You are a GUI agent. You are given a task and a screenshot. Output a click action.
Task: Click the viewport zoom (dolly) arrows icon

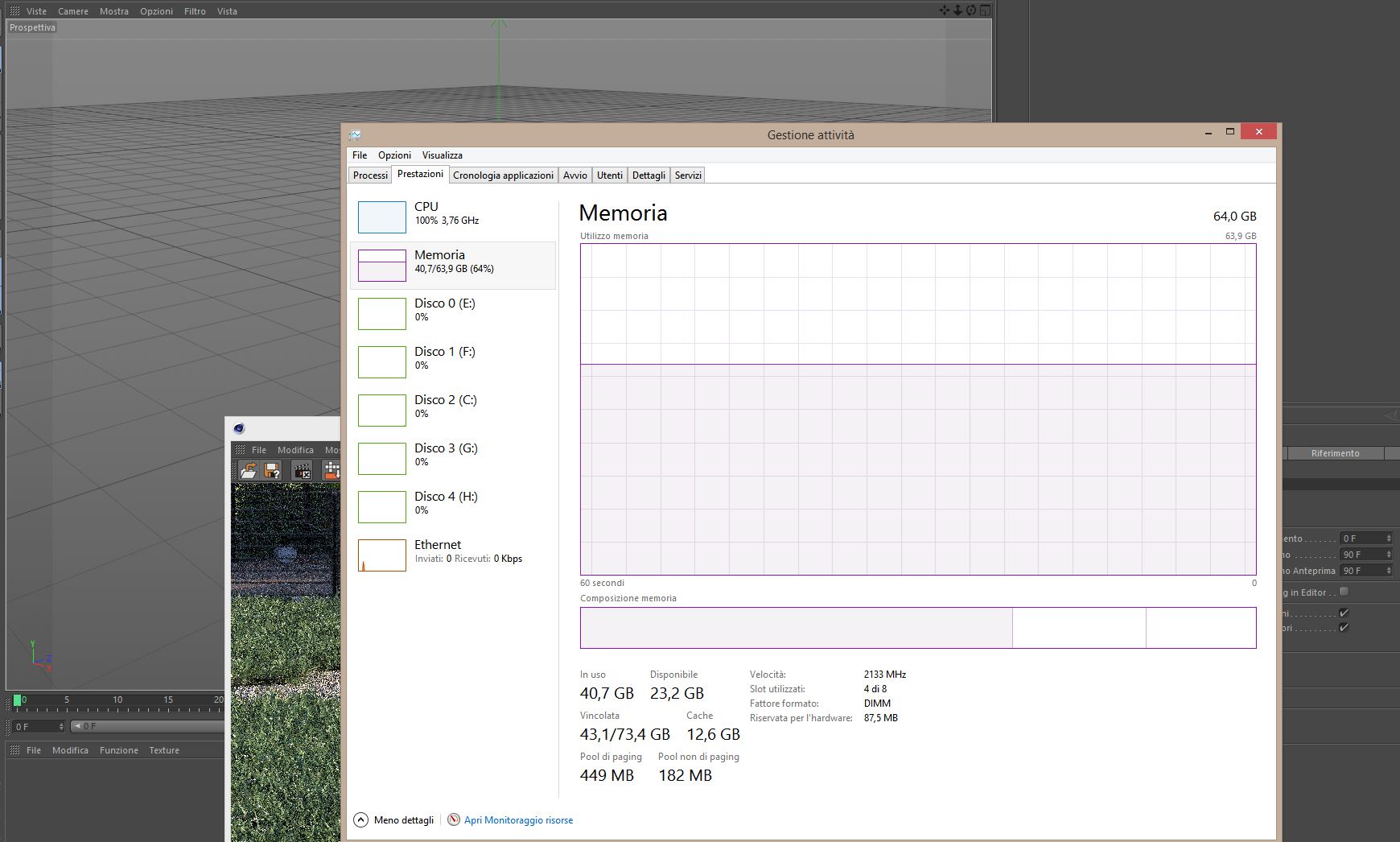957,10
